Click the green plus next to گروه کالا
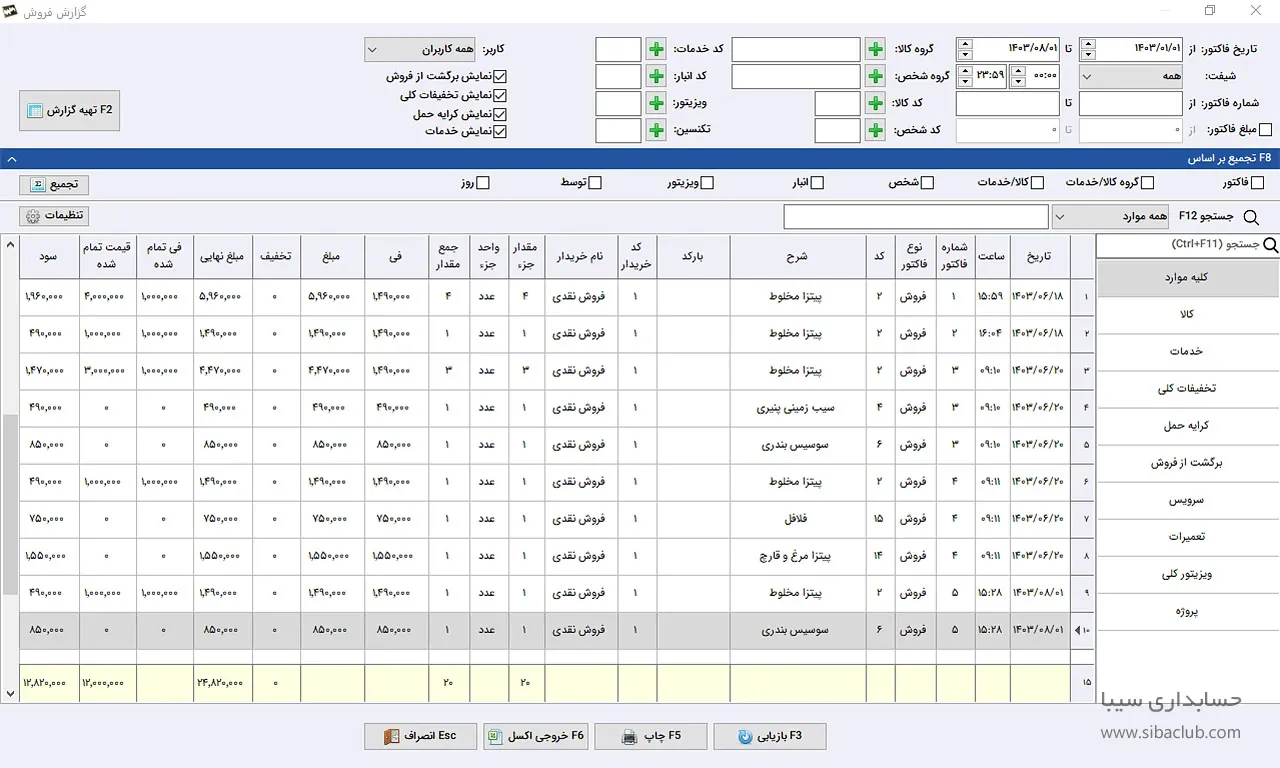The height and width of the screenshot is (768, 1280). click(875, 50)
